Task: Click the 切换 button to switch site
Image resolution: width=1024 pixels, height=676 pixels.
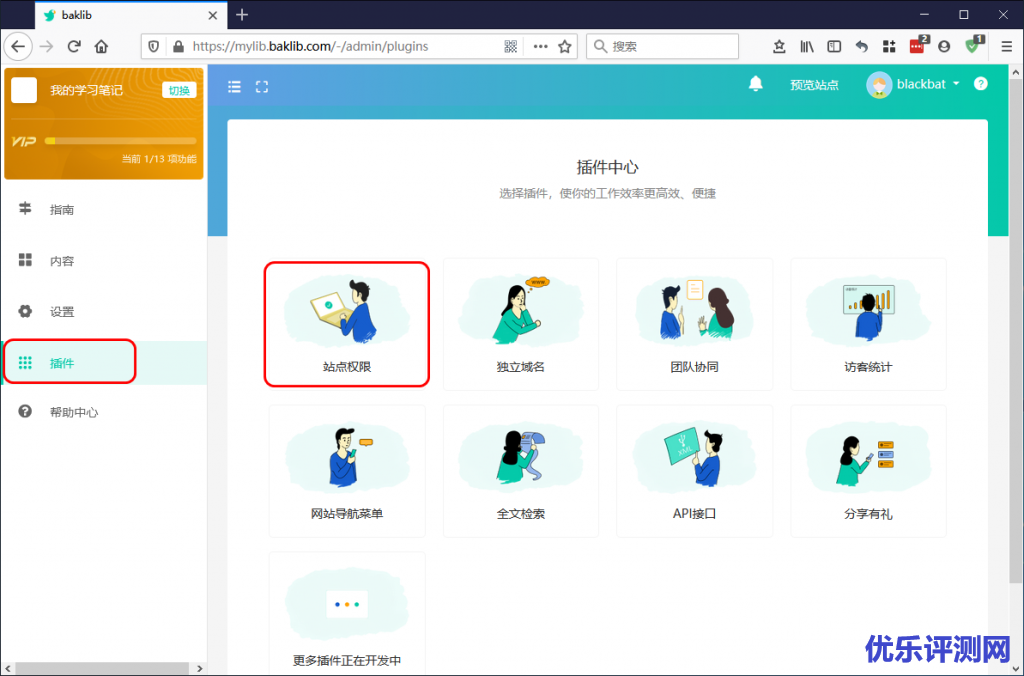Action: tap(179, 90)
